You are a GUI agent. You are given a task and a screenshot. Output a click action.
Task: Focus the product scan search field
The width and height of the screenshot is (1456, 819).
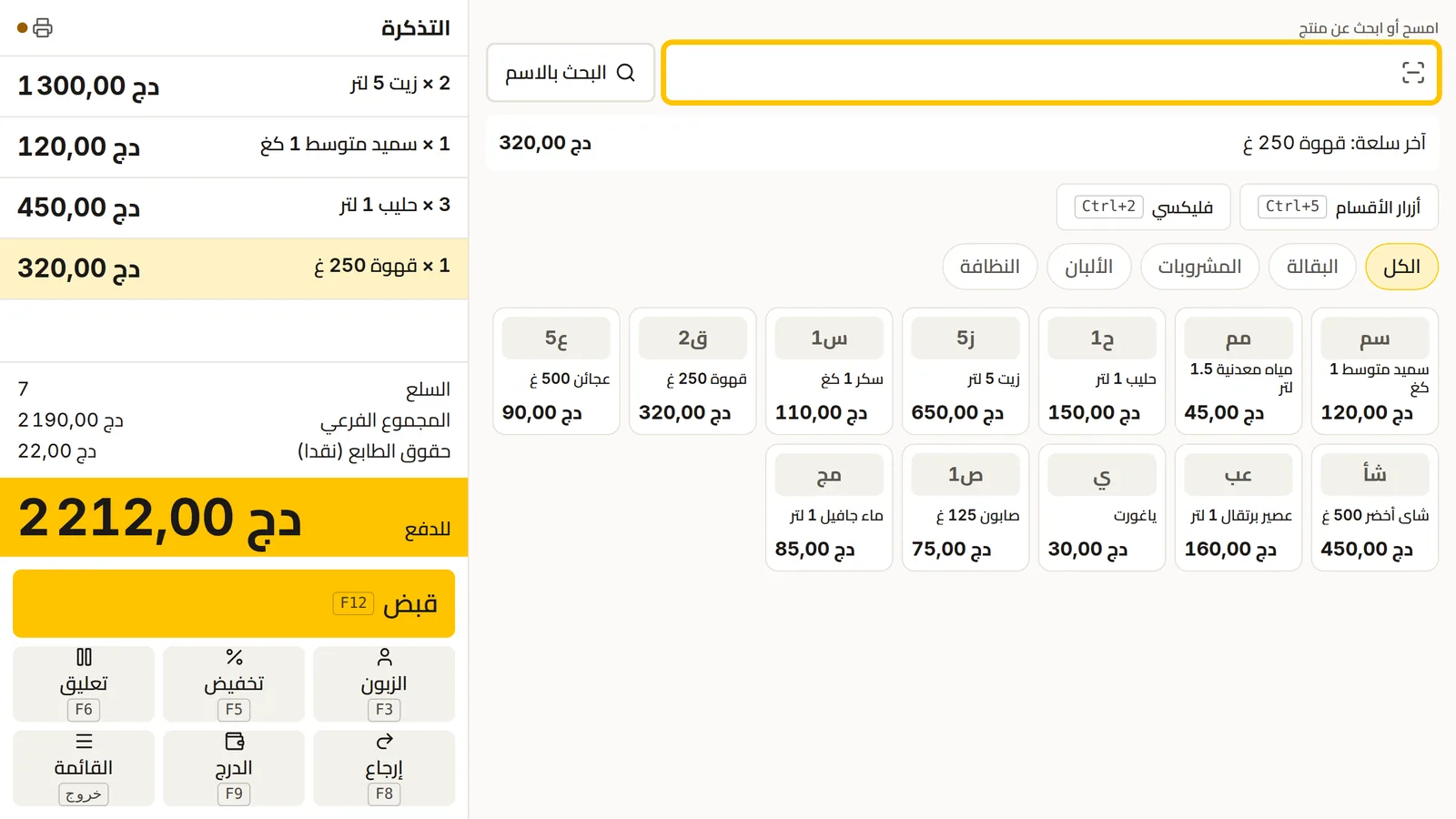click(x=1051, y=73)
